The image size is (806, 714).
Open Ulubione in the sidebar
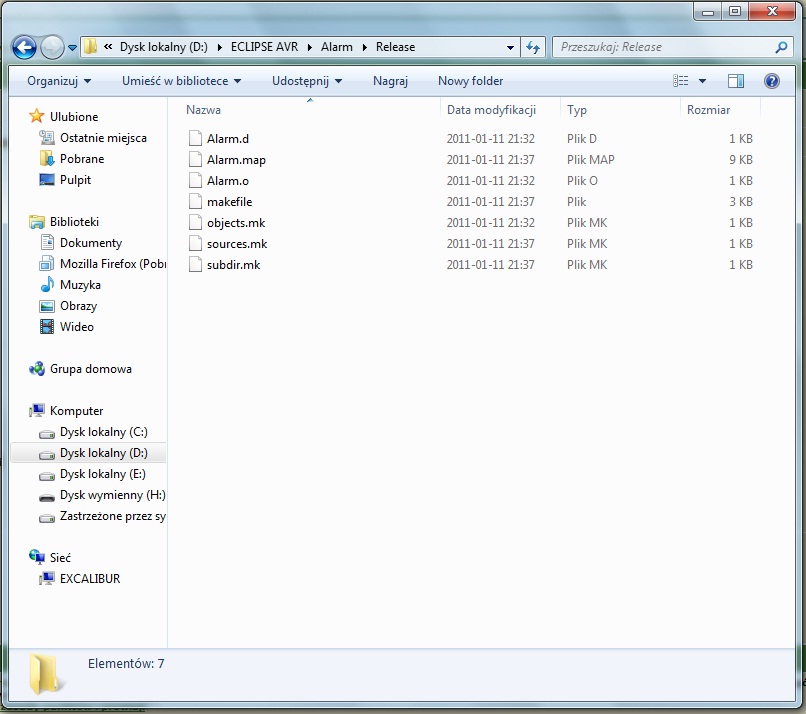(74, 117)
